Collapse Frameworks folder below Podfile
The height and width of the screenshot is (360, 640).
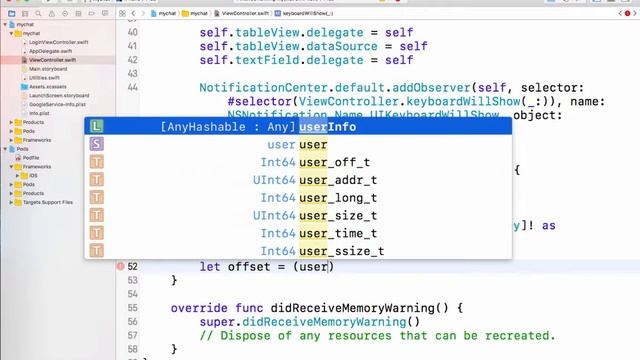tap(11, 167)
